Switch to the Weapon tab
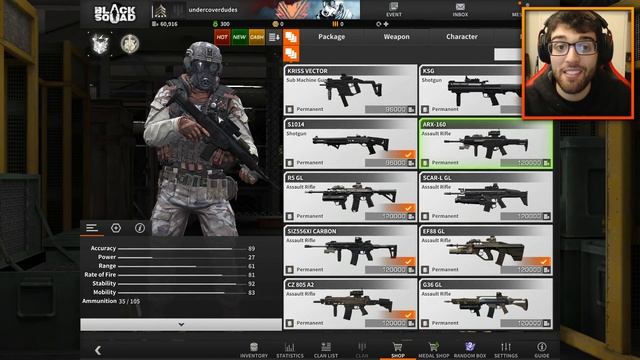The width and height of the screenshot is (640, 360). tap(396, 37)
